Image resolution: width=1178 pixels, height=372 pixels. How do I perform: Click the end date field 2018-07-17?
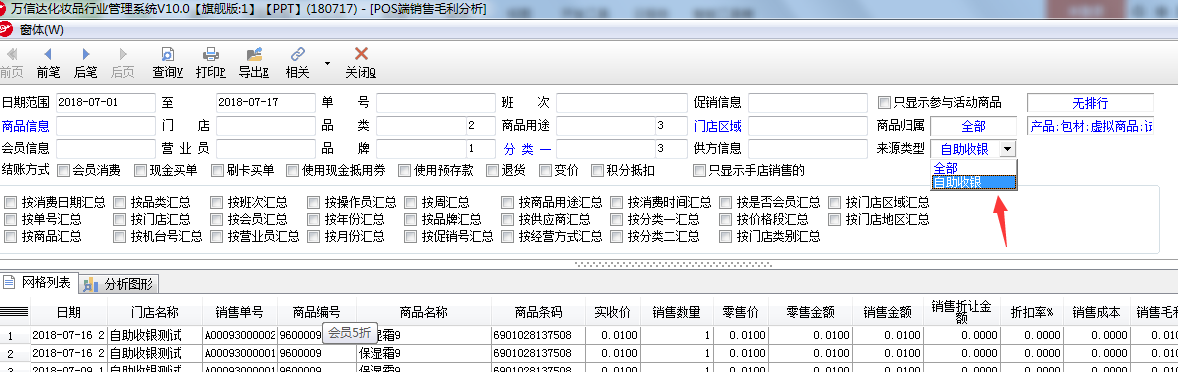(x=265, y=103)
